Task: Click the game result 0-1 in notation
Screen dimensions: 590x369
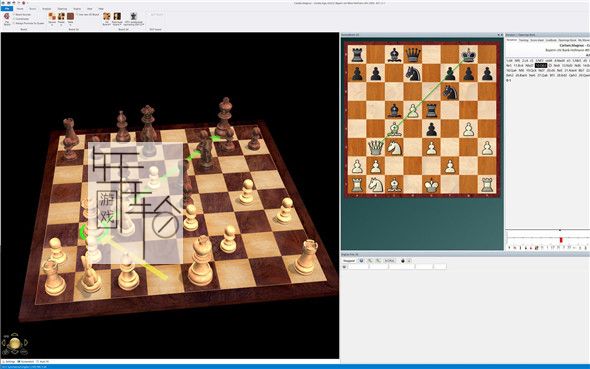Action: tap(509, 80)
